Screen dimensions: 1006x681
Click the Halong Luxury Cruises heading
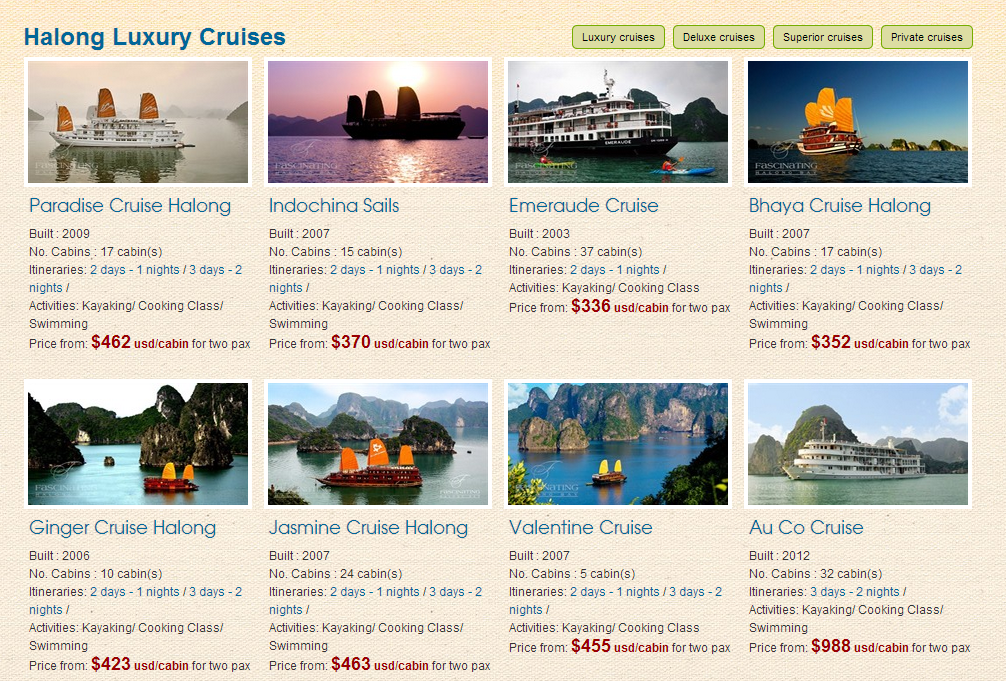click(155, 38)
